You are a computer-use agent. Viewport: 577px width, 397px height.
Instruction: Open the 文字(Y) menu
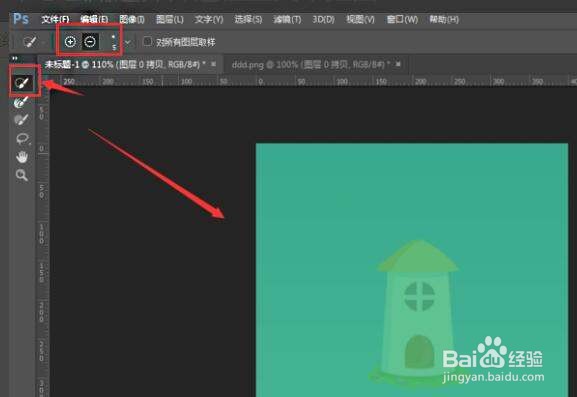tap(209, 19)
